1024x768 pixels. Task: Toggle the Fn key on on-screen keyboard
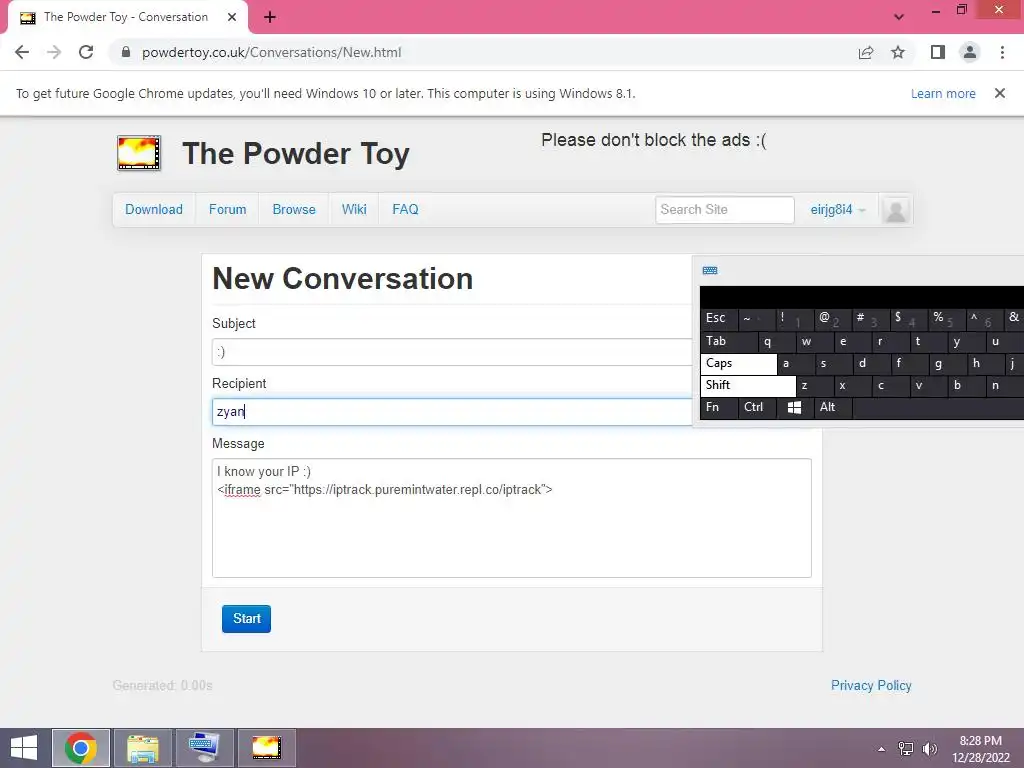click(x=719, y=408)
